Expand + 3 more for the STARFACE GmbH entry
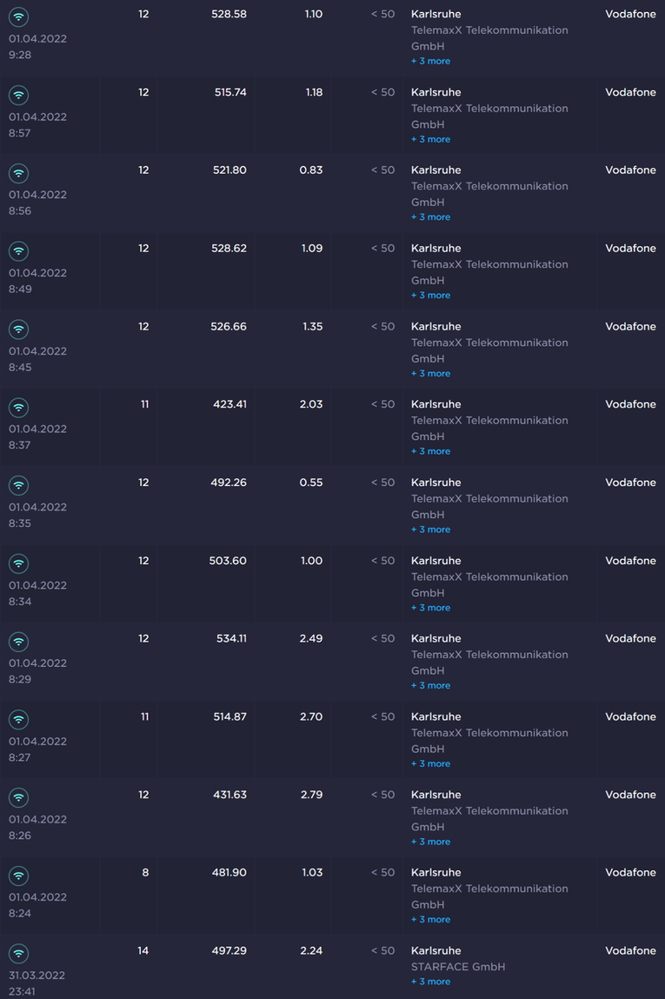 tap(430, 981)
